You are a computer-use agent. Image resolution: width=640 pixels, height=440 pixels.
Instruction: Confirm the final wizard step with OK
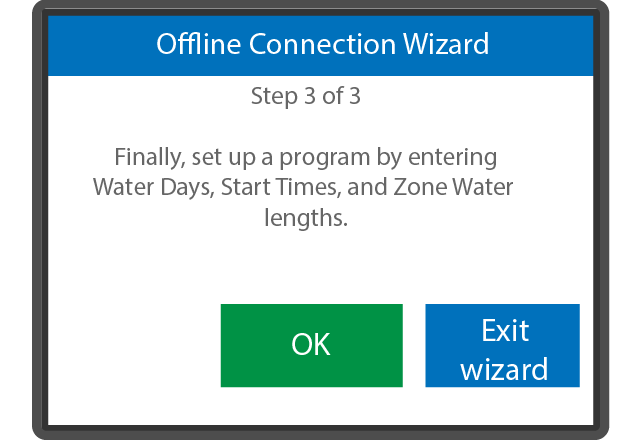(311, 345)
